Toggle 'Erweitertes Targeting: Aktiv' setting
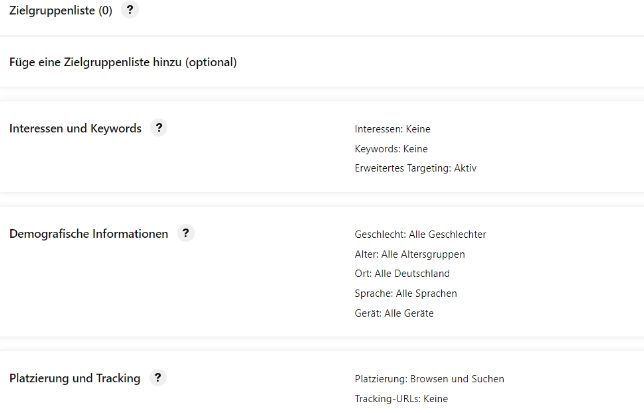The image size is (644, 413). click(x=415, y=168)
